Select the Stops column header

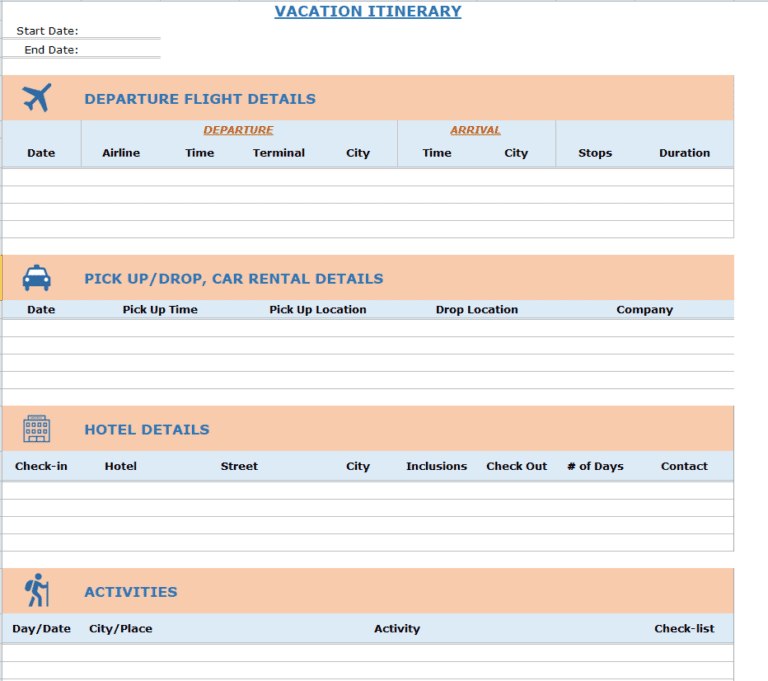coord(595,153)
